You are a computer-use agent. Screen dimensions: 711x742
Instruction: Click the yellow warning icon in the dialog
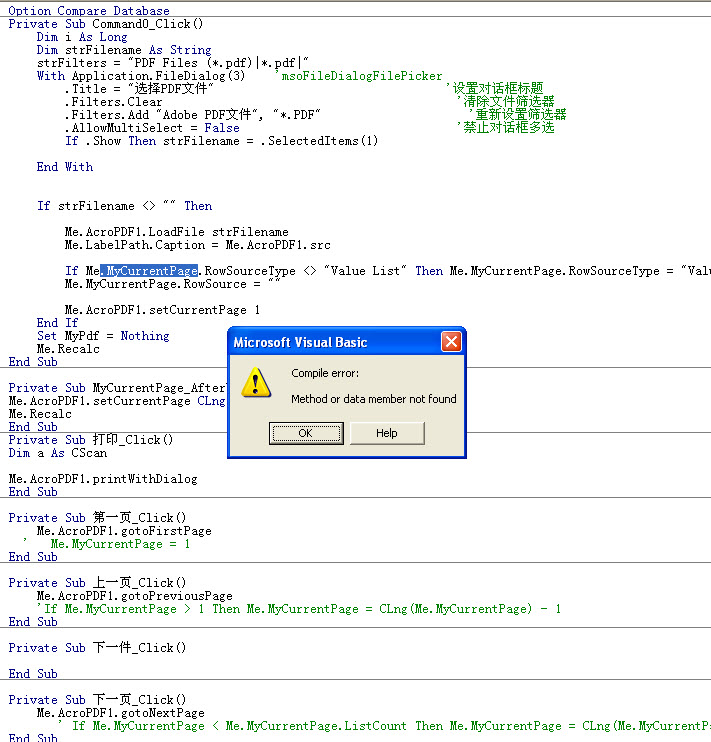click(x=257, y=383)
